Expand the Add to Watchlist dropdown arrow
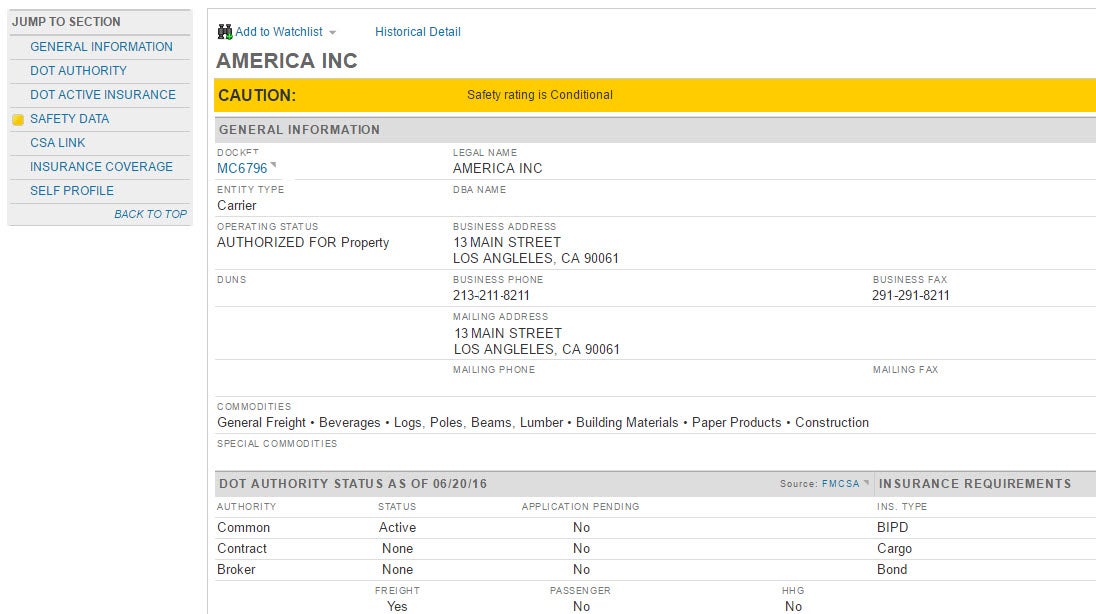Image resolution: width=1096 pixels, height=614 pixels. coord(332,33)
